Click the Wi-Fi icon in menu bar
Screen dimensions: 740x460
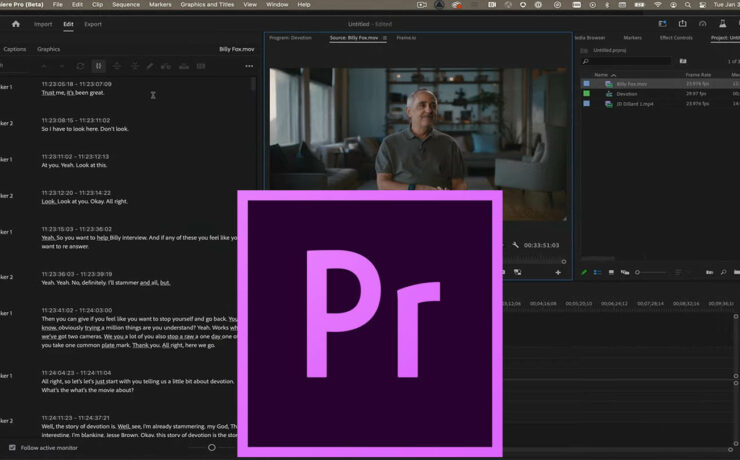click(658, 5)
